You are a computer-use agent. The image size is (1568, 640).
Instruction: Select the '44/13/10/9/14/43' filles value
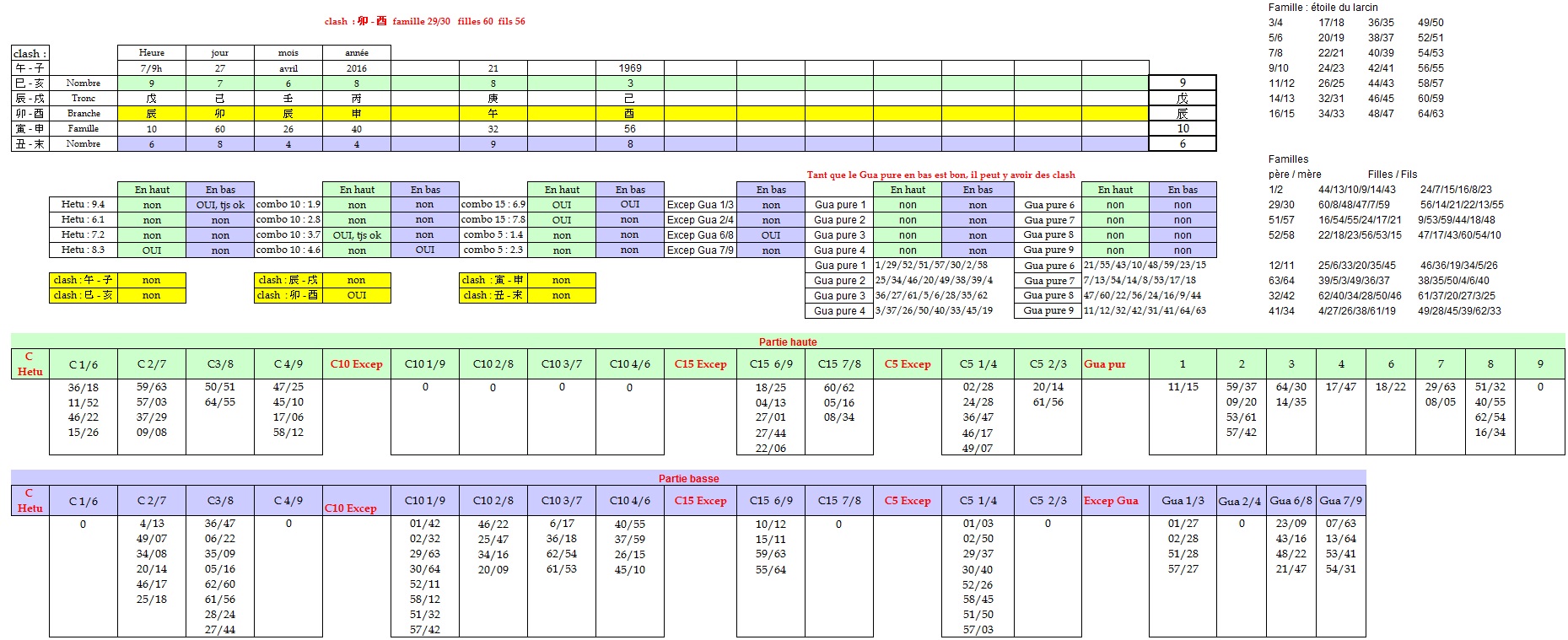tap(1356, 190)
